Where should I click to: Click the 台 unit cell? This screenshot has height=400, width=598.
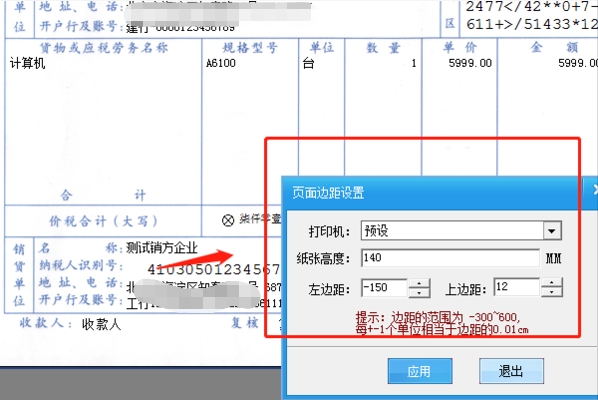pyautogui.click(x=308, y=63)
